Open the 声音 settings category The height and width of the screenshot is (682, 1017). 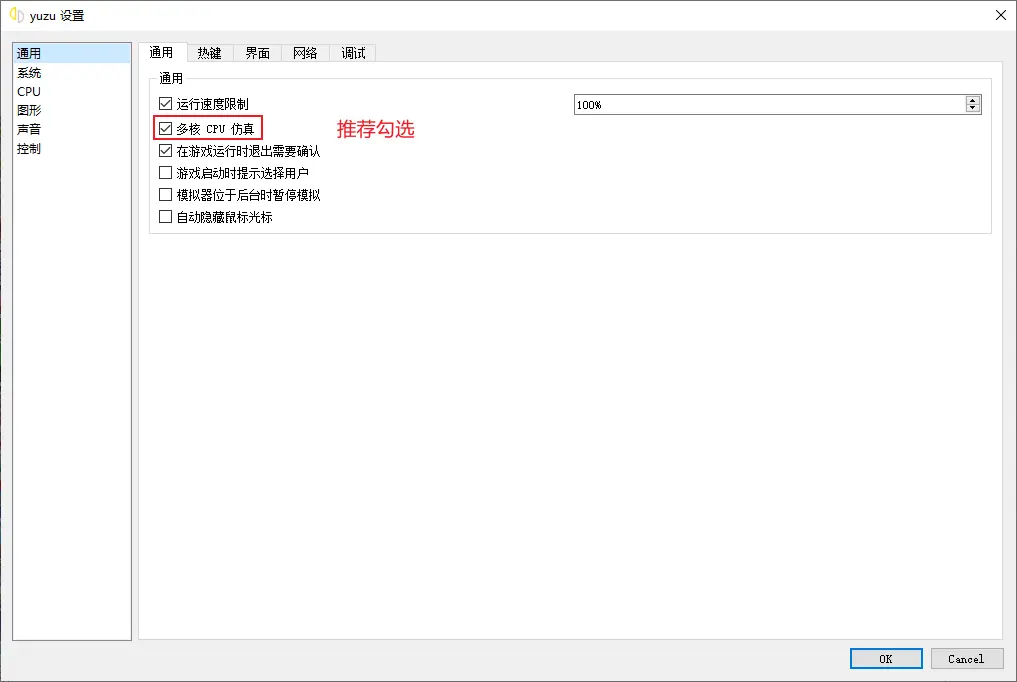tap(28, 129)
